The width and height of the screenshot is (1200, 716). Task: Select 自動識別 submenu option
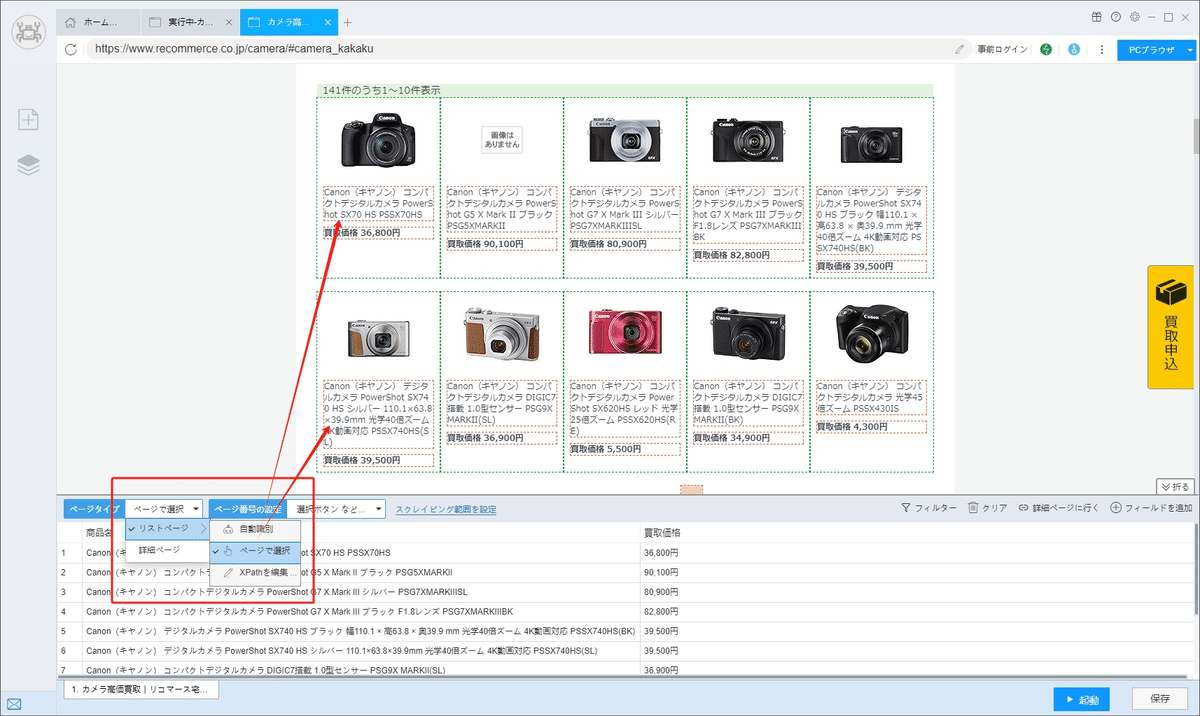(x=256, y=528)
